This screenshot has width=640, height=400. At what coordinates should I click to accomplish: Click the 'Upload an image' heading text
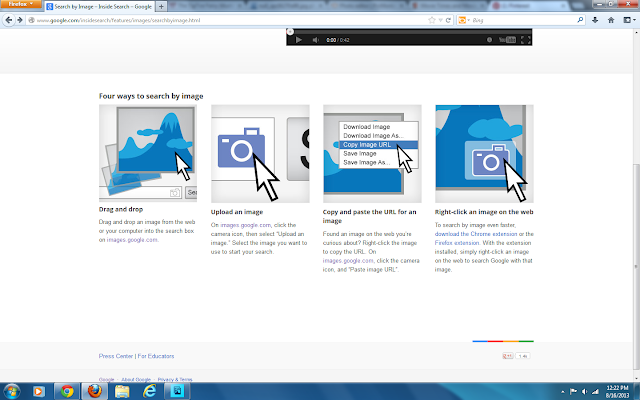click(x=237, y=212)
